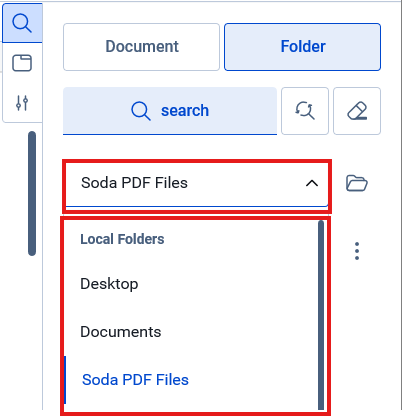402x417 pixels.
Task: Open the three-dot more options menu
Action: coord(357,251)
